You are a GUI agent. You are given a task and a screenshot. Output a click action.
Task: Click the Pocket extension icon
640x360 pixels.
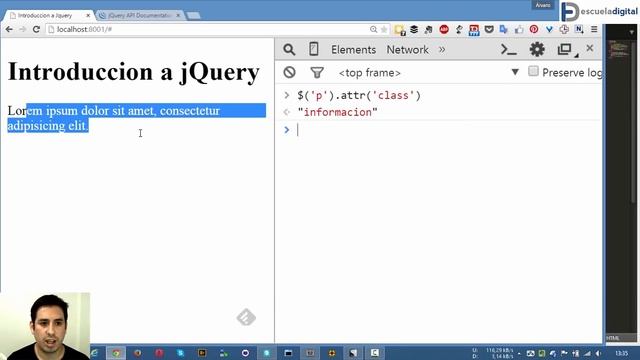(489, 29)
